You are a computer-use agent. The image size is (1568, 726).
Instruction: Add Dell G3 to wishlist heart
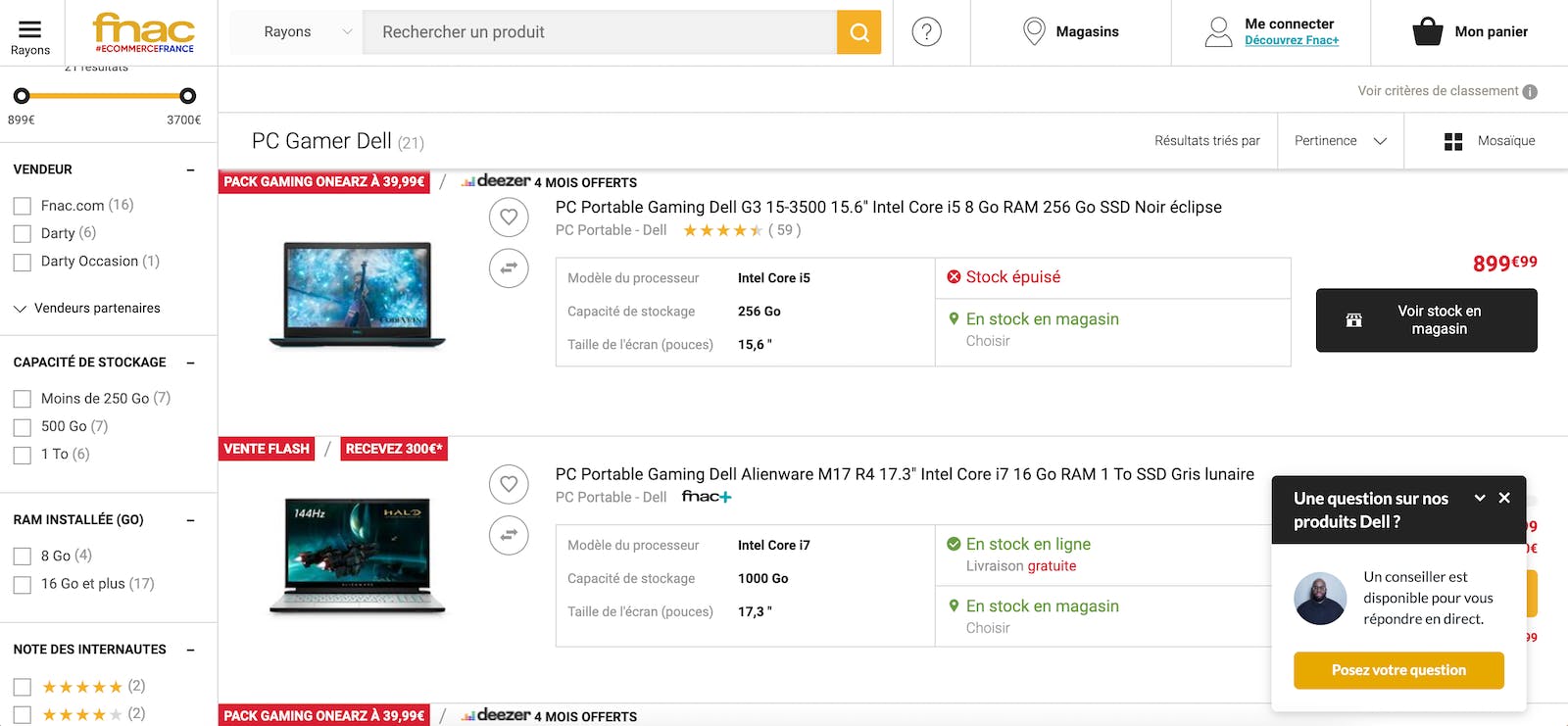(509, 217)
